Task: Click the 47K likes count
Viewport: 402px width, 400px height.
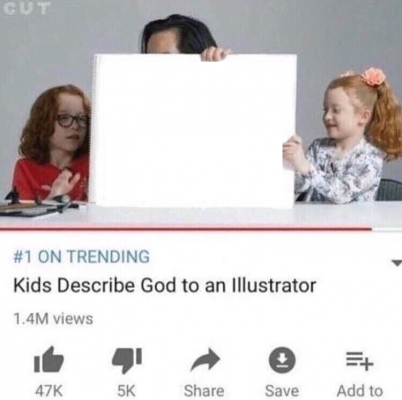Action: point(49,391)
